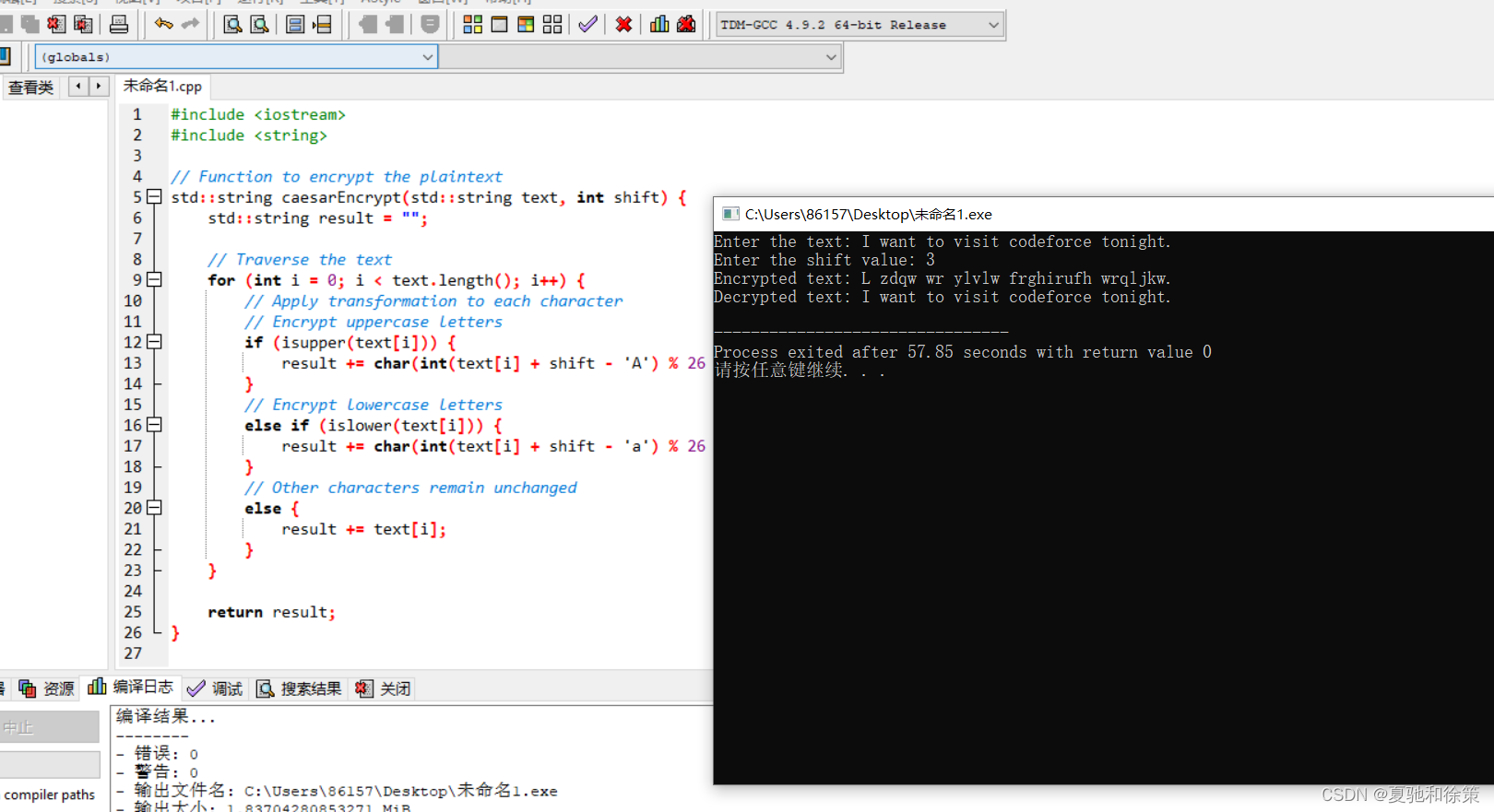Click the Compile and Run icon
Image resolution: width=1494 pixels, height=812 pixels.
click(x=526, y=24)
